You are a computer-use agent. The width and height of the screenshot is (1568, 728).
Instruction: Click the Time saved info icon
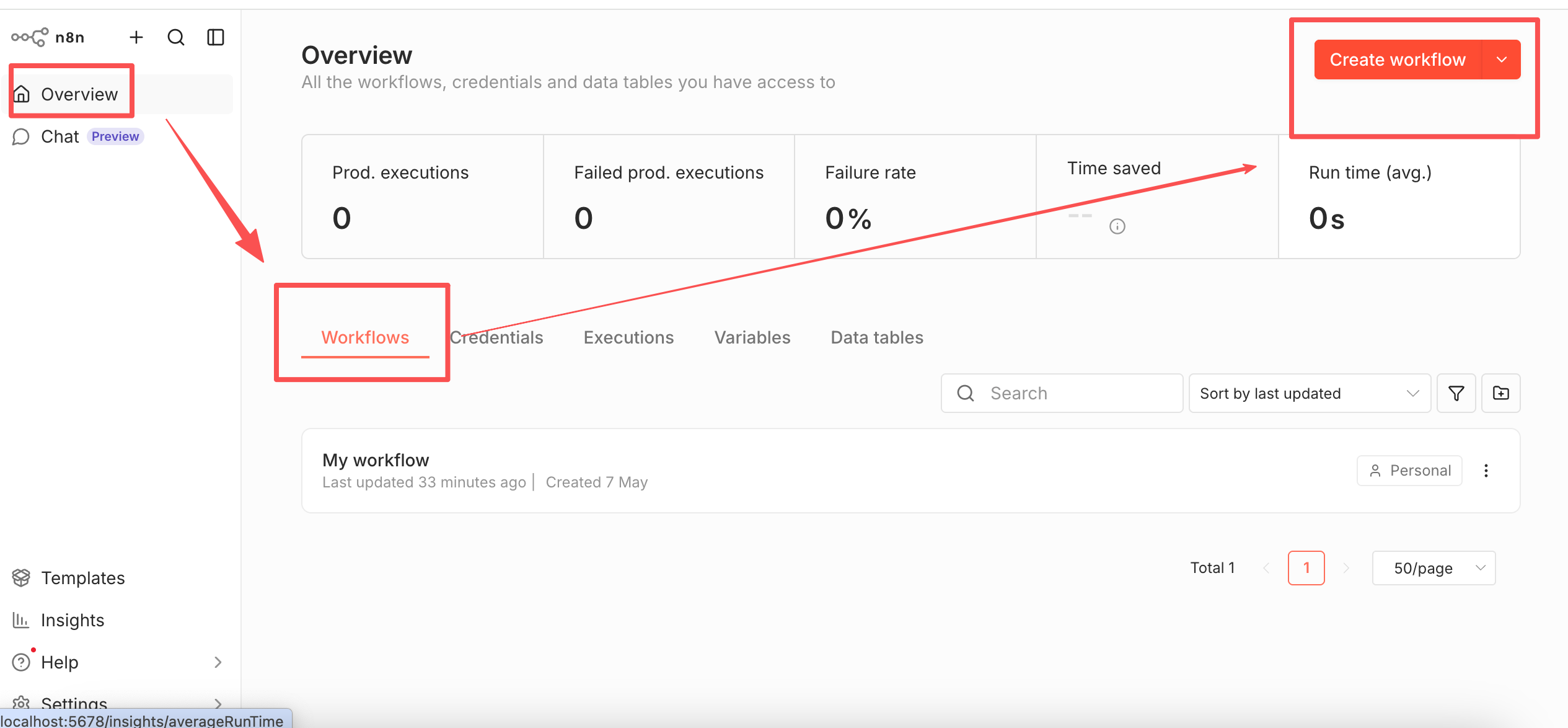[x=1117, y=226]
